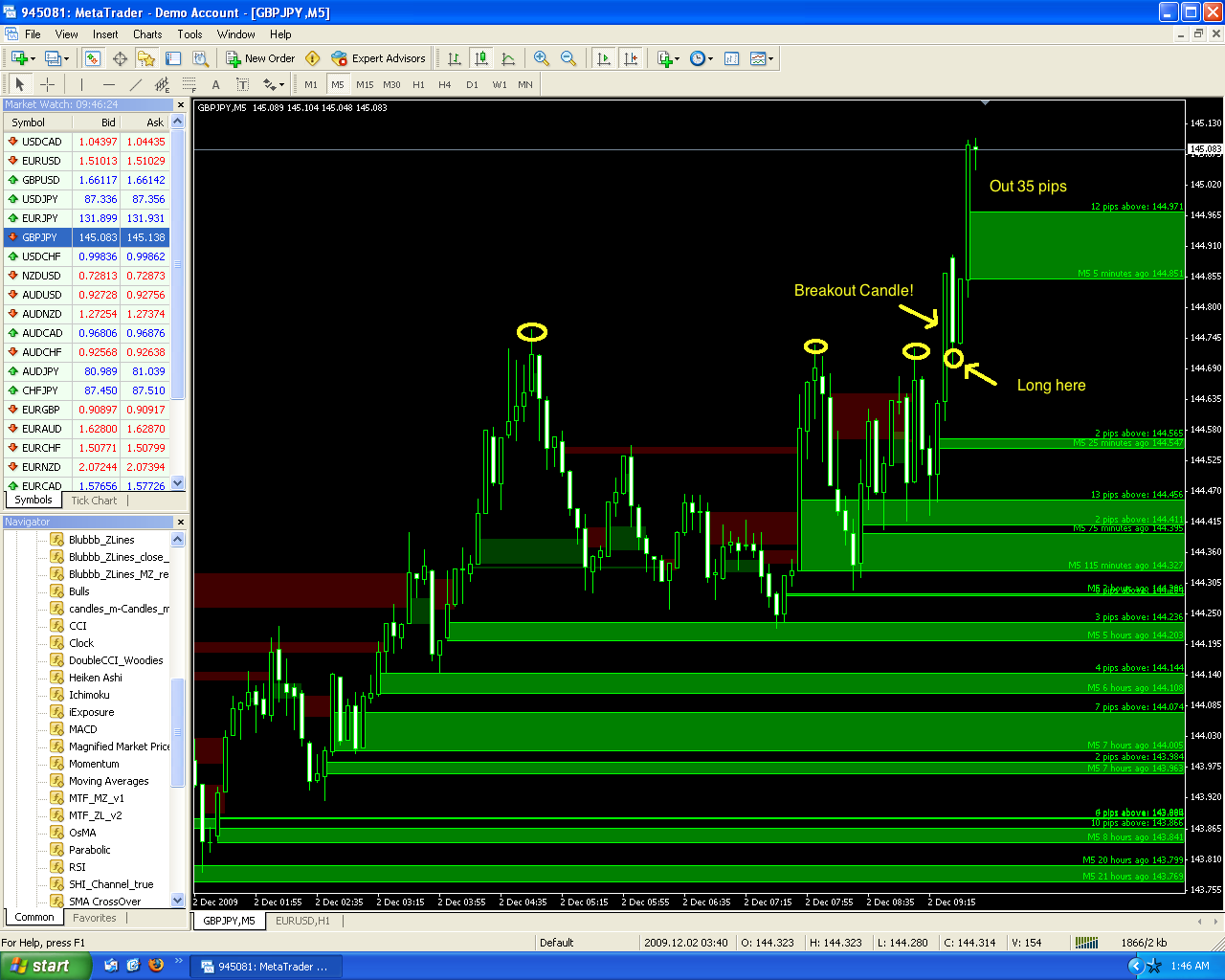Toggle candlestick chart mode

pyautogui.click(x=481, y=58)
